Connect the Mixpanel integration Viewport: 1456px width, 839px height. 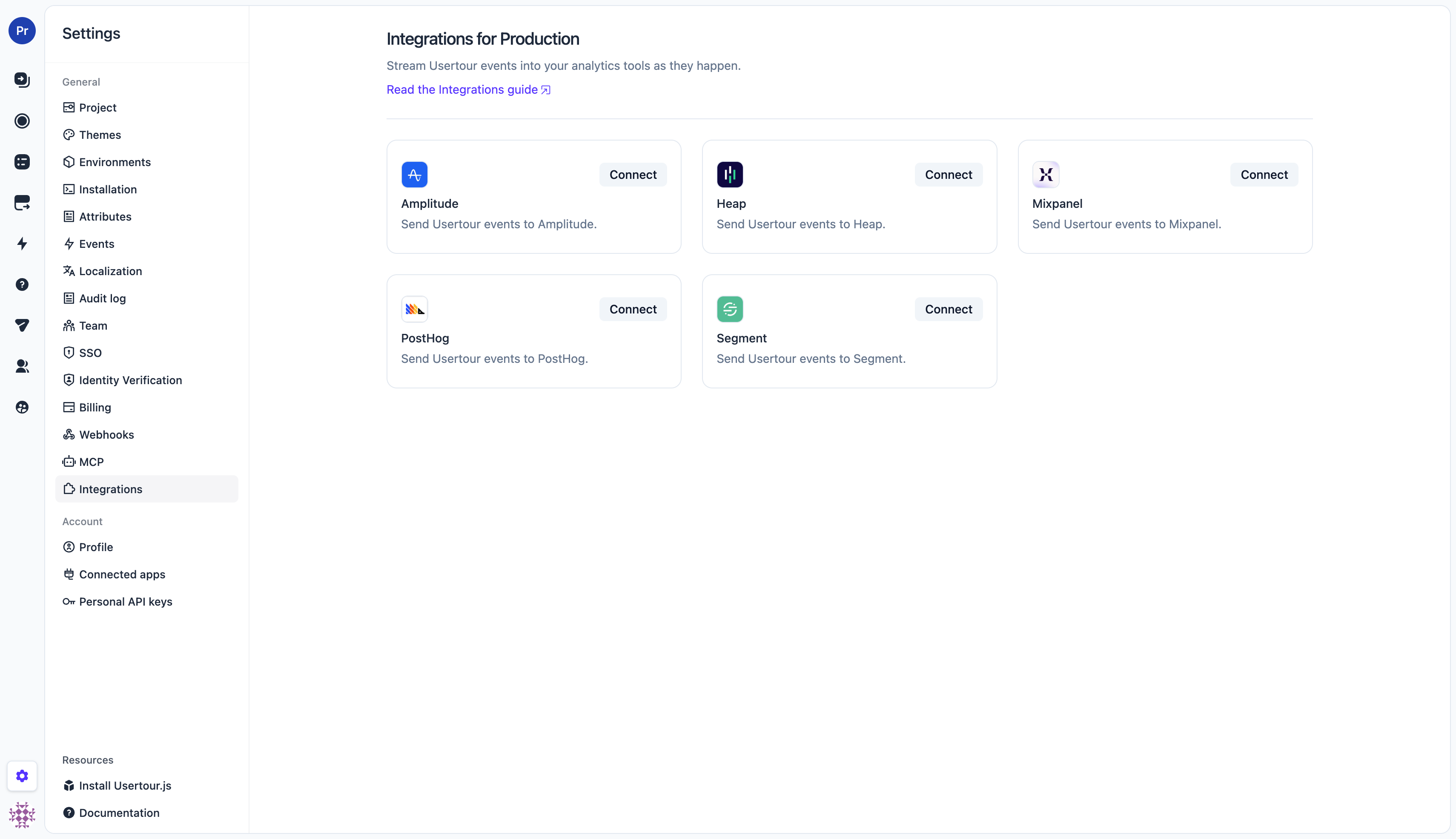[x=1264, y=175]
